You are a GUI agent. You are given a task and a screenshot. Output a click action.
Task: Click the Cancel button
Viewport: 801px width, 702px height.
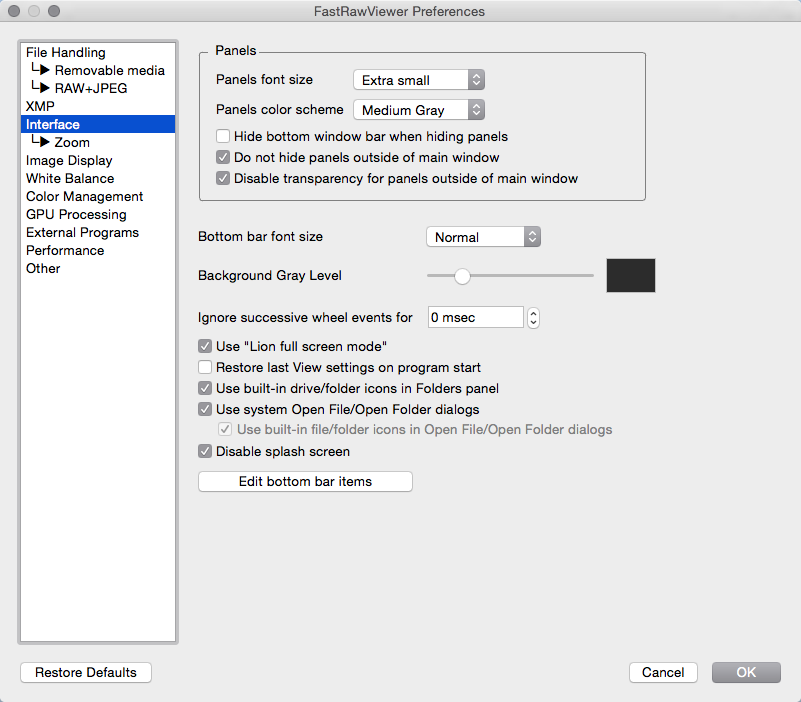[663, 672]
